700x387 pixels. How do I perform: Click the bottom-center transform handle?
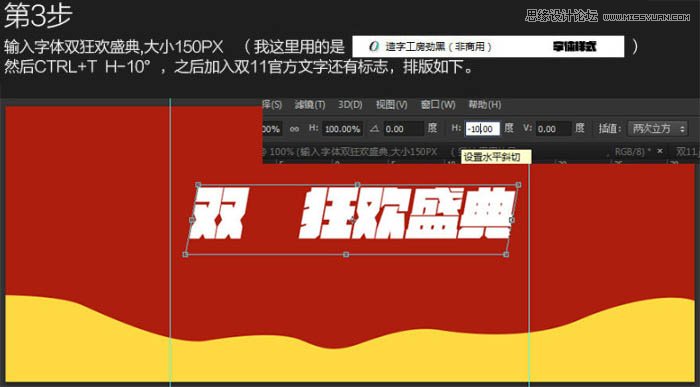[346, 254]
